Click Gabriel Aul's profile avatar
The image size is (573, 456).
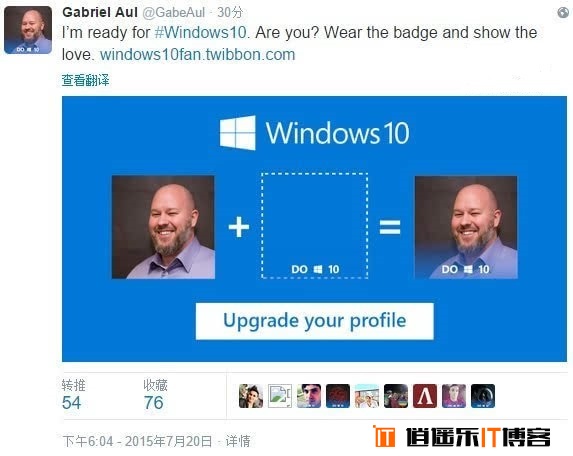(28, 30)
